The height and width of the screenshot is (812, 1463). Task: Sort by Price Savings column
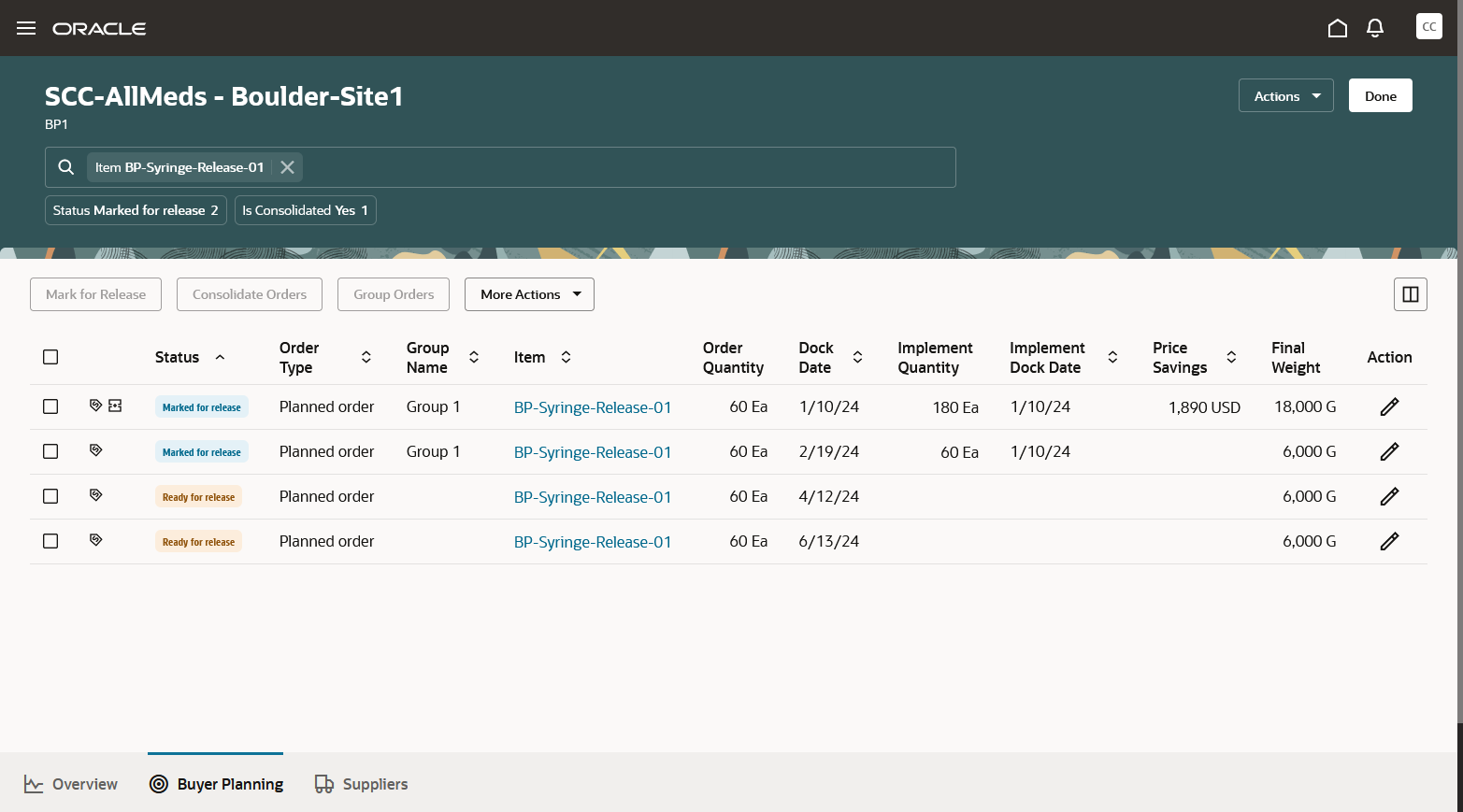pyautogui.click(x=1232, y=357)
